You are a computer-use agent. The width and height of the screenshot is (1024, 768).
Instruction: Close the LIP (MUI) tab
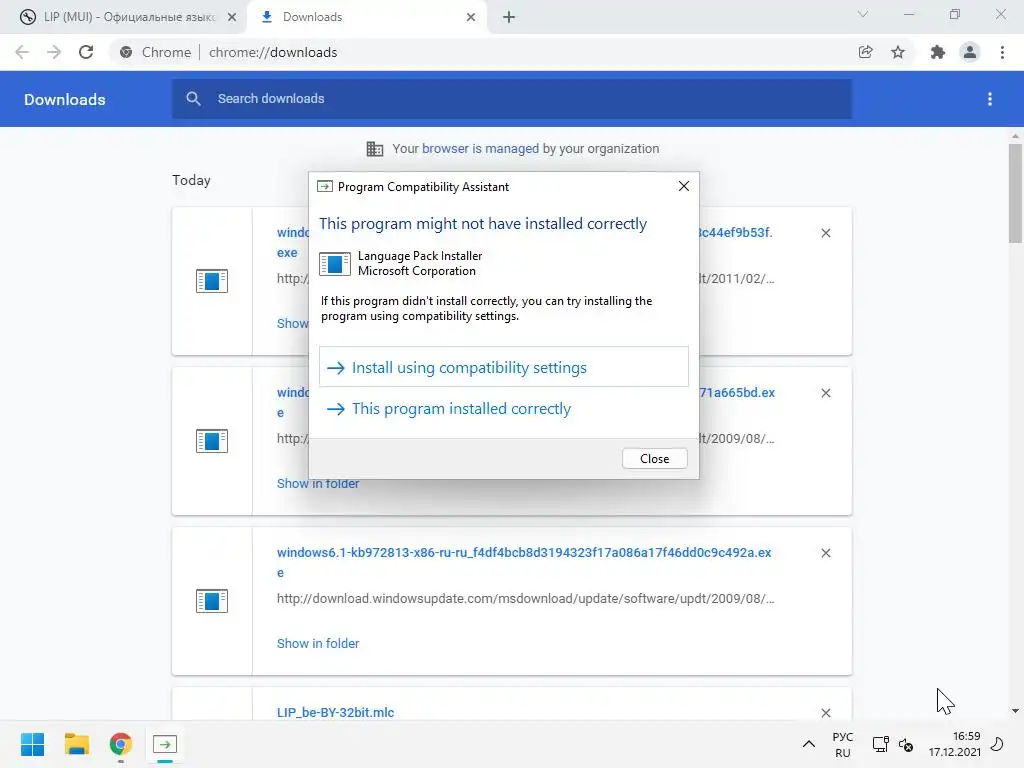tap(232, 17)
